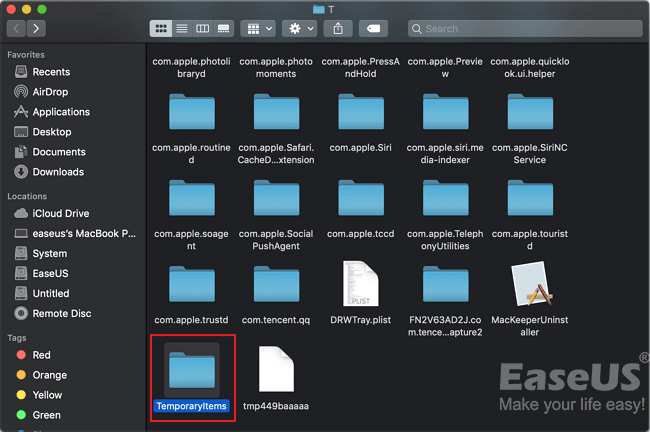This screenshot has height=432, width=650.
Task: Select gallery view button
Action: 224,28
